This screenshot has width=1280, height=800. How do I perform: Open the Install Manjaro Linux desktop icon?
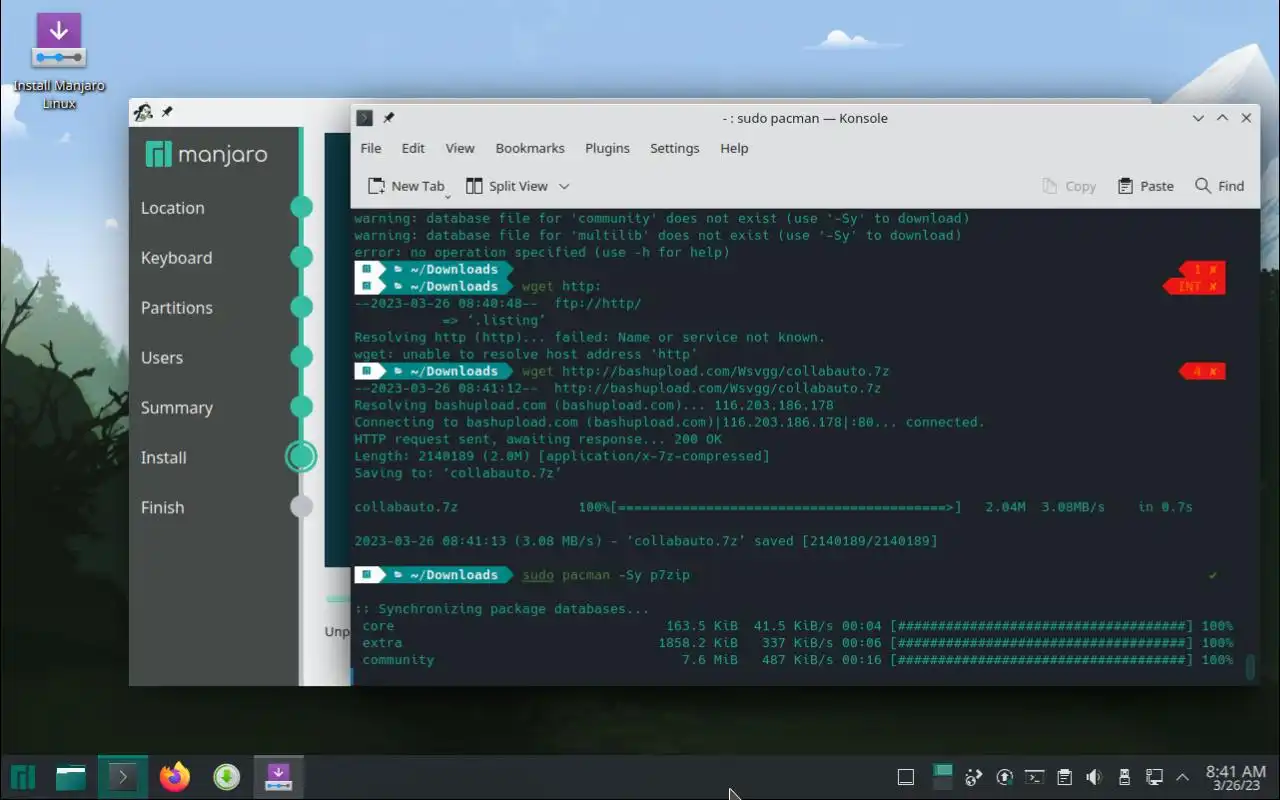coord(59,62)
